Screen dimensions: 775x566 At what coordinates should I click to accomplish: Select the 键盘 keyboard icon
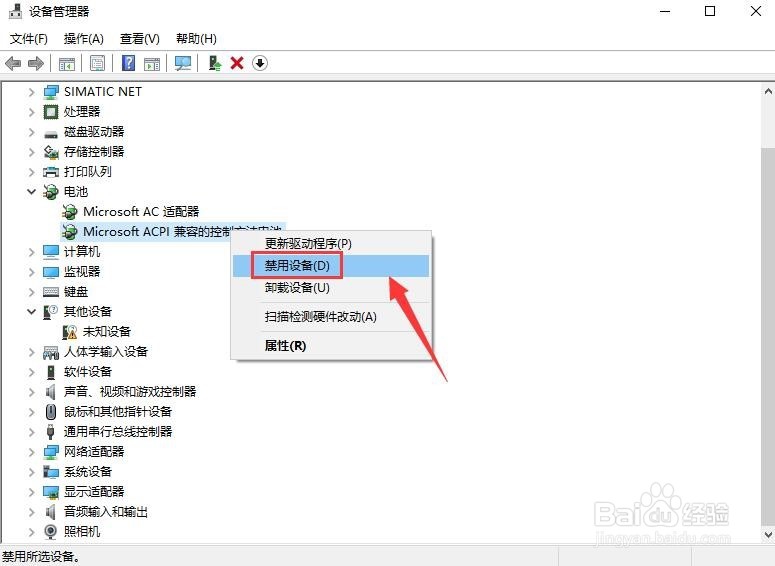(51, 292)
